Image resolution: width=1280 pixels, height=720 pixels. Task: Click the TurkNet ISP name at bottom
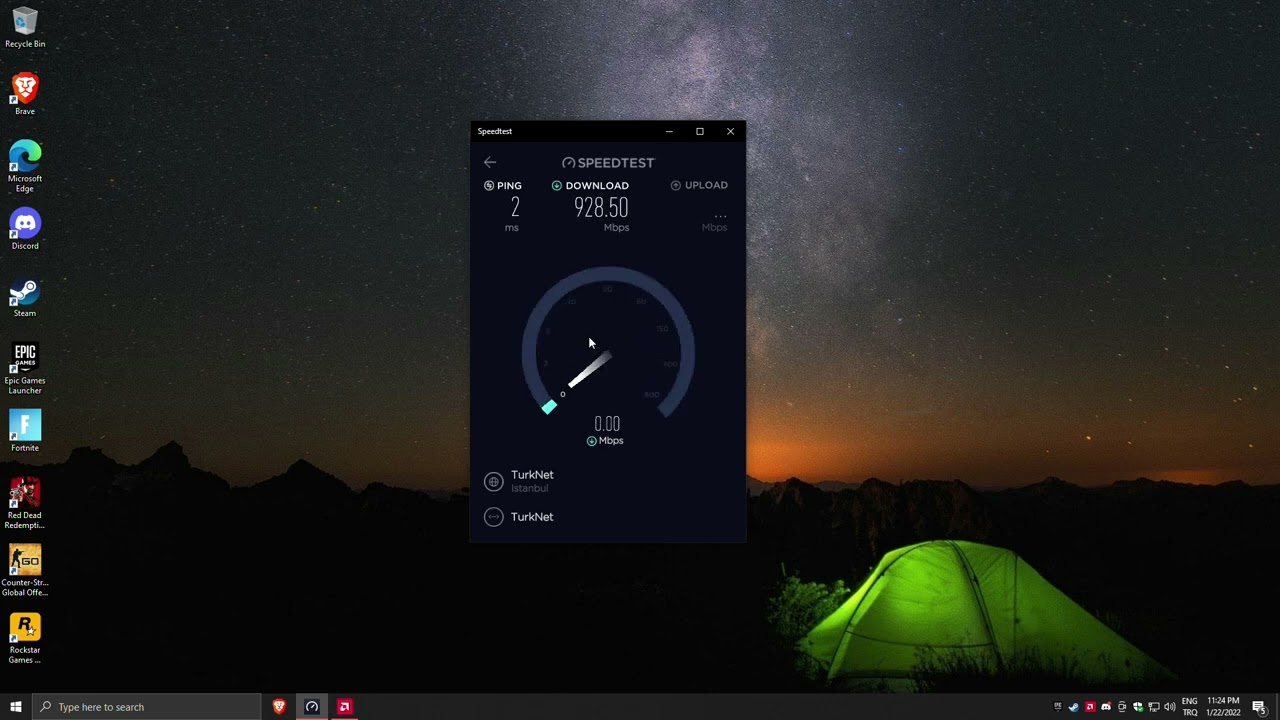[532, 517]
